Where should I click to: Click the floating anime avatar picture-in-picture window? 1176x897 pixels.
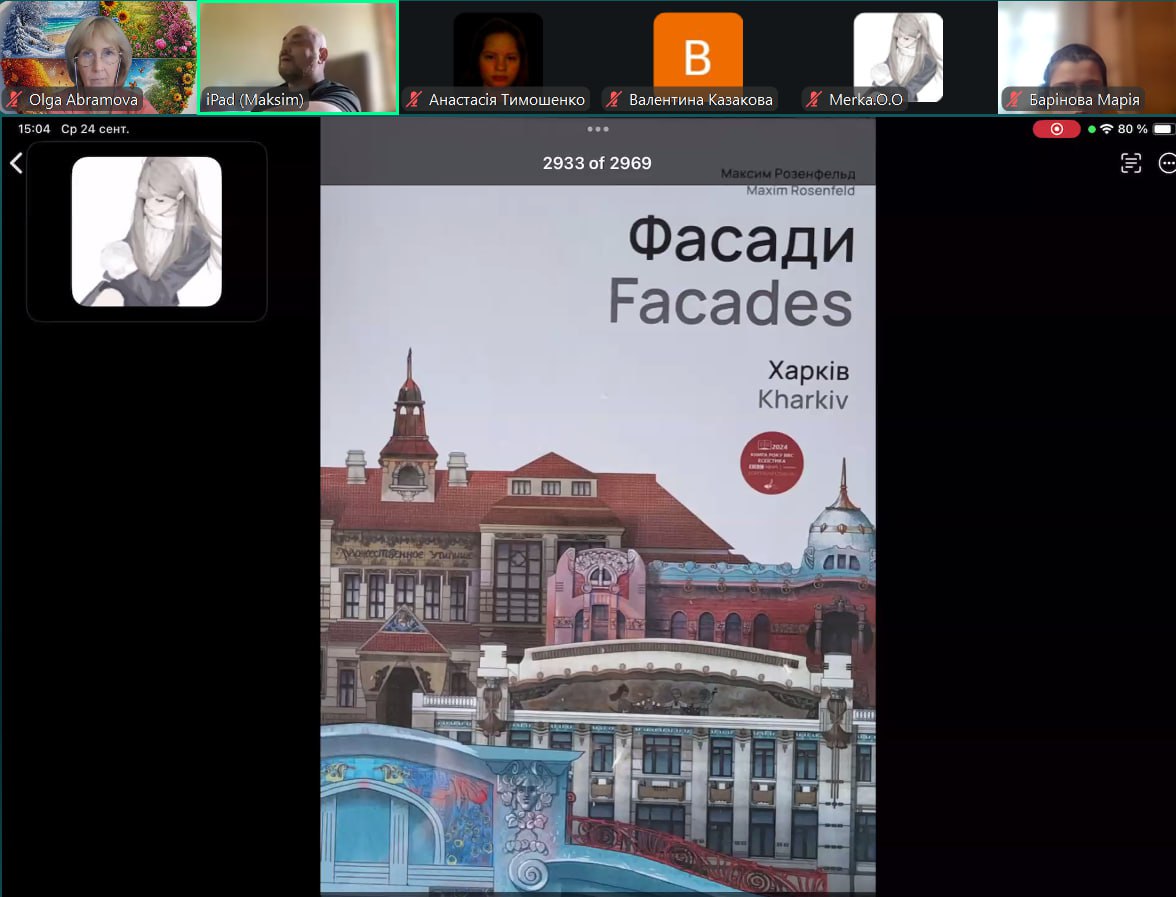[x=147, y=231]
